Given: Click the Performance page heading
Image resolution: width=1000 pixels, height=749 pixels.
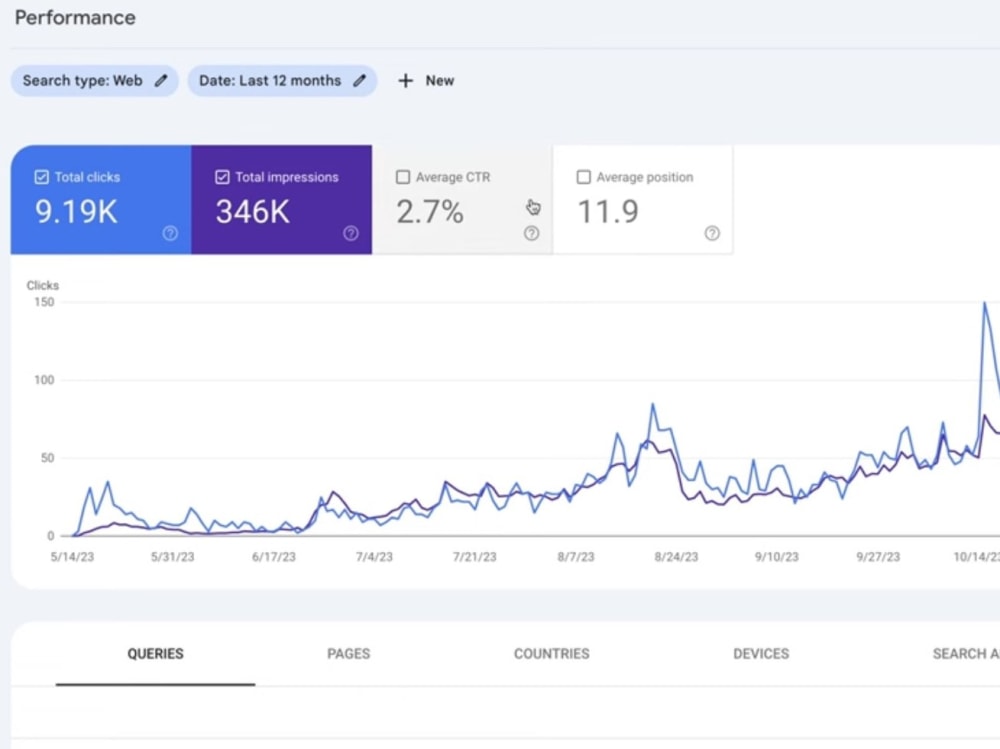Looking at the screenshot, I should pos(75,17).
